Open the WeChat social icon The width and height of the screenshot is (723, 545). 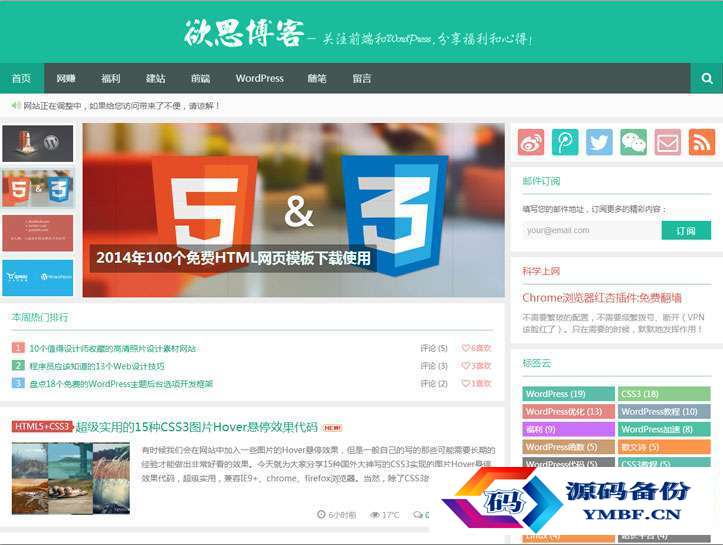pos(633,142)
